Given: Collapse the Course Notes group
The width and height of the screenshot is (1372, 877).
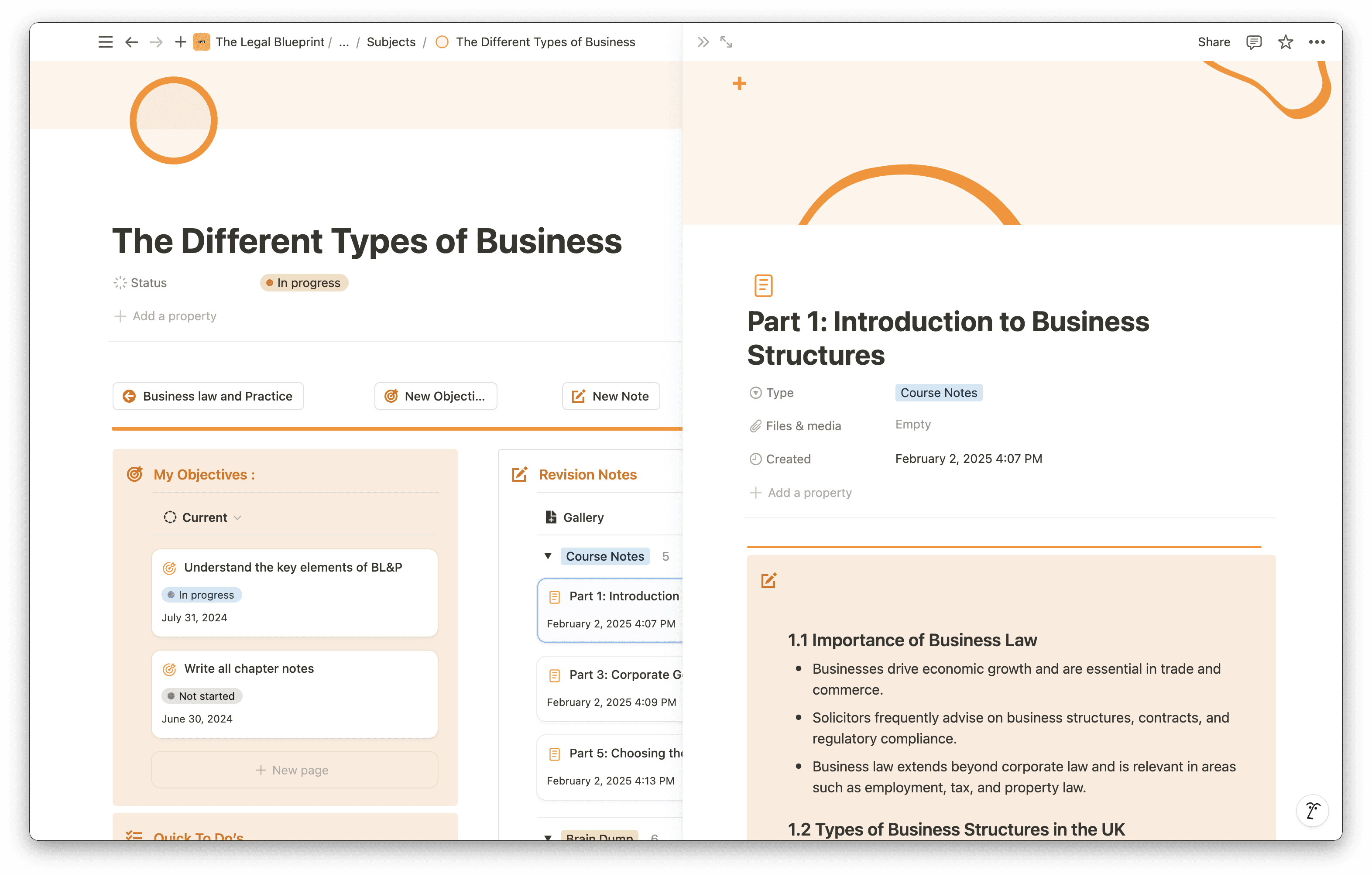Looking at the screenshot, I should click(x=548, y=556).
